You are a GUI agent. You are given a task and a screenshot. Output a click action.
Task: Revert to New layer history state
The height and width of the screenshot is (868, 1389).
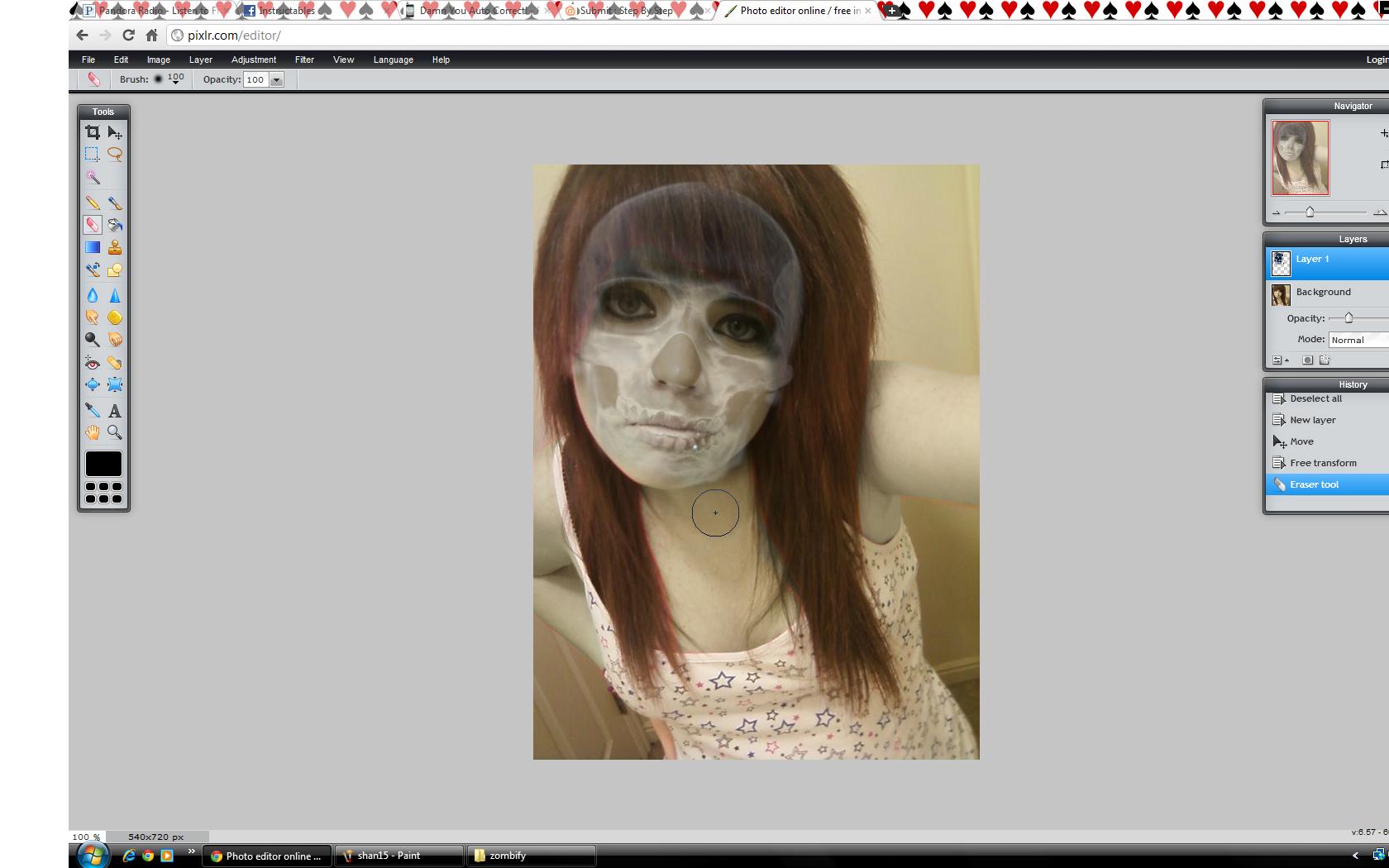(x=1328, y=420)
